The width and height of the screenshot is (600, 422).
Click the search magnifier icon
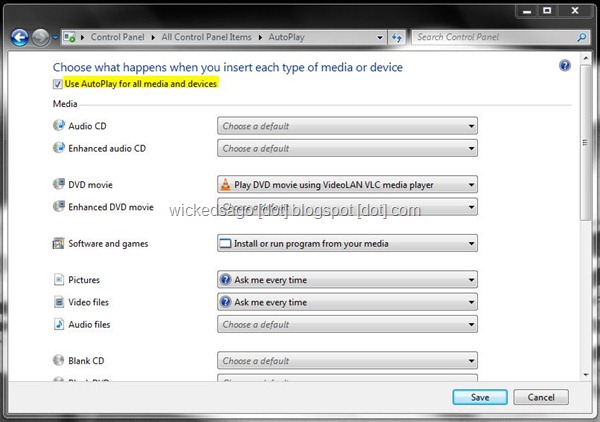tap(582, 37)
